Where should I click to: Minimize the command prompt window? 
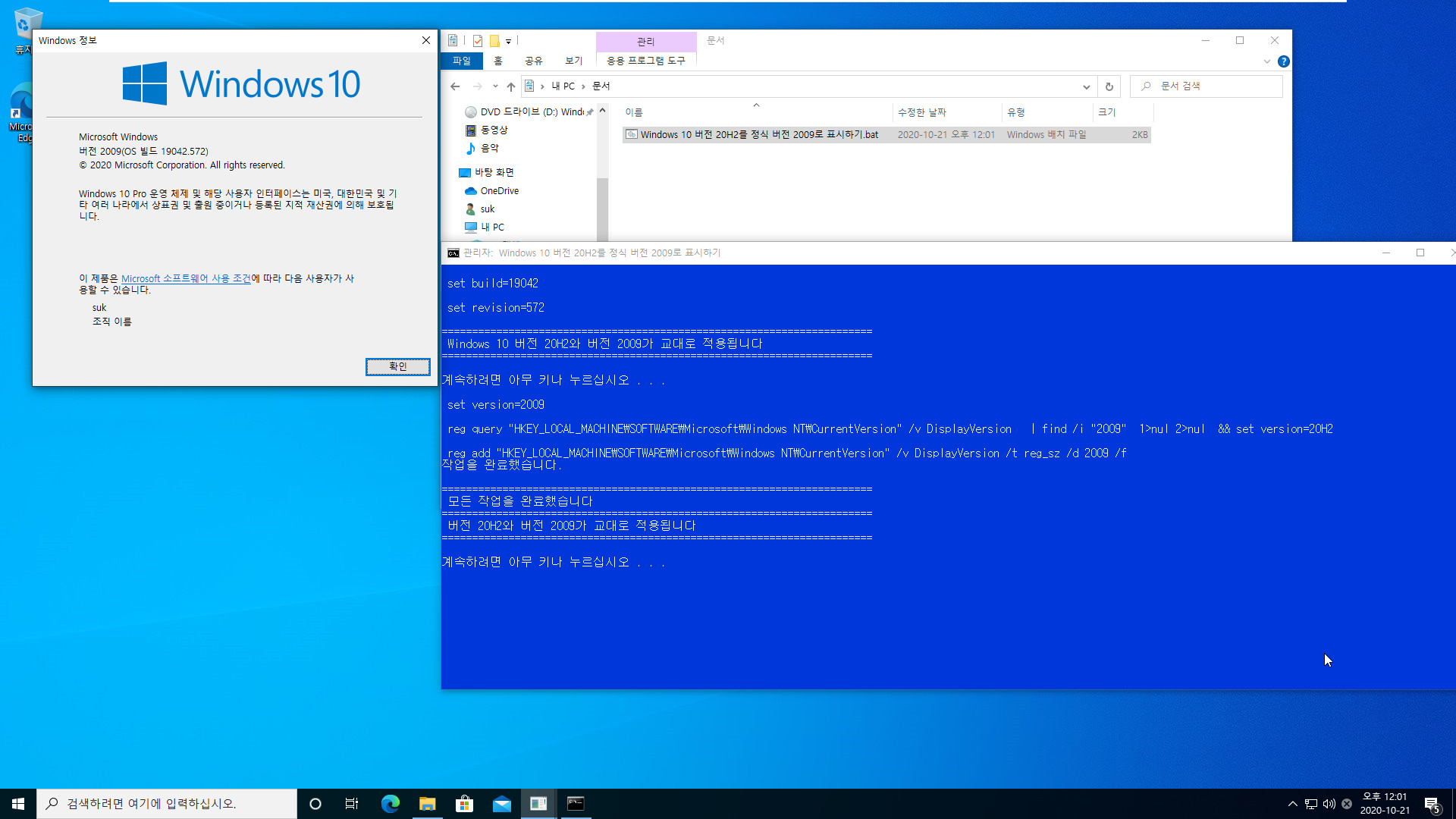1386,253
